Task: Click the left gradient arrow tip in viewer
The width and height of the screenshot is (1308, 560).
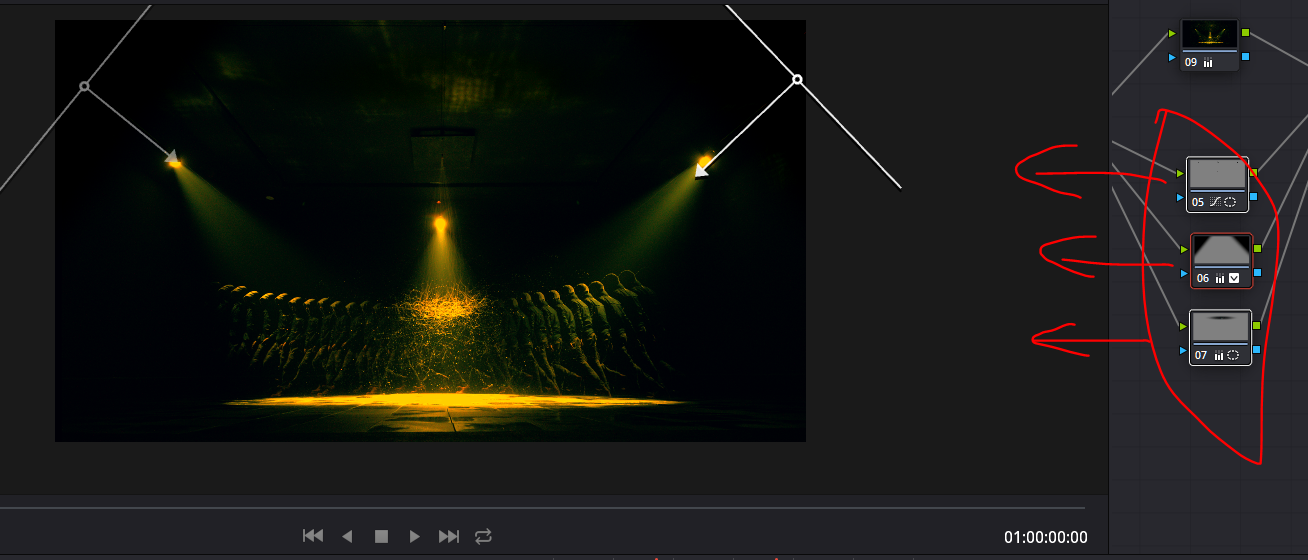Action: (x=174, y=158)
